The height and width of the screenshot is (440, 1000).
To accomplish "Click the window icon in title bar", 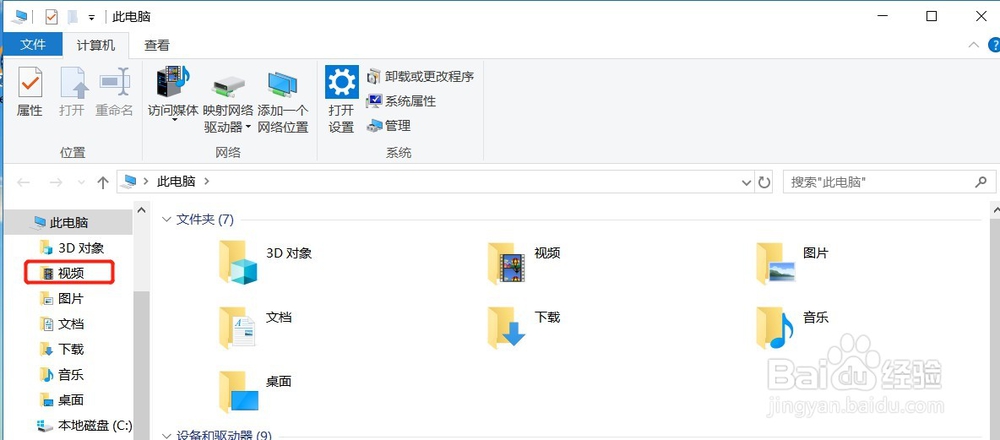I will click(19, 17).
